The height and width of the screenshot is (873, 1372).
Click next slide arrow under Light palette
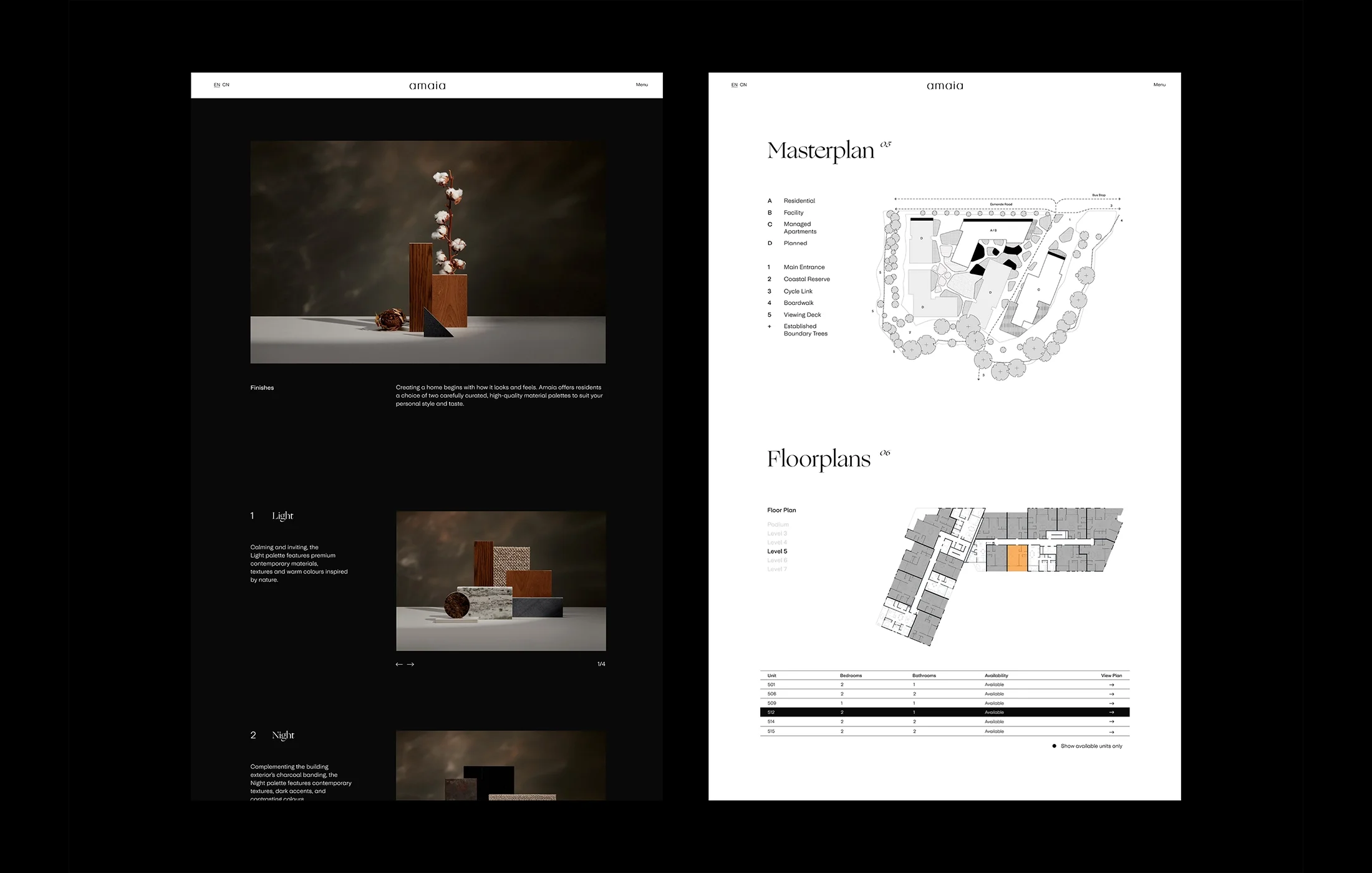click(x=410, y=664)
